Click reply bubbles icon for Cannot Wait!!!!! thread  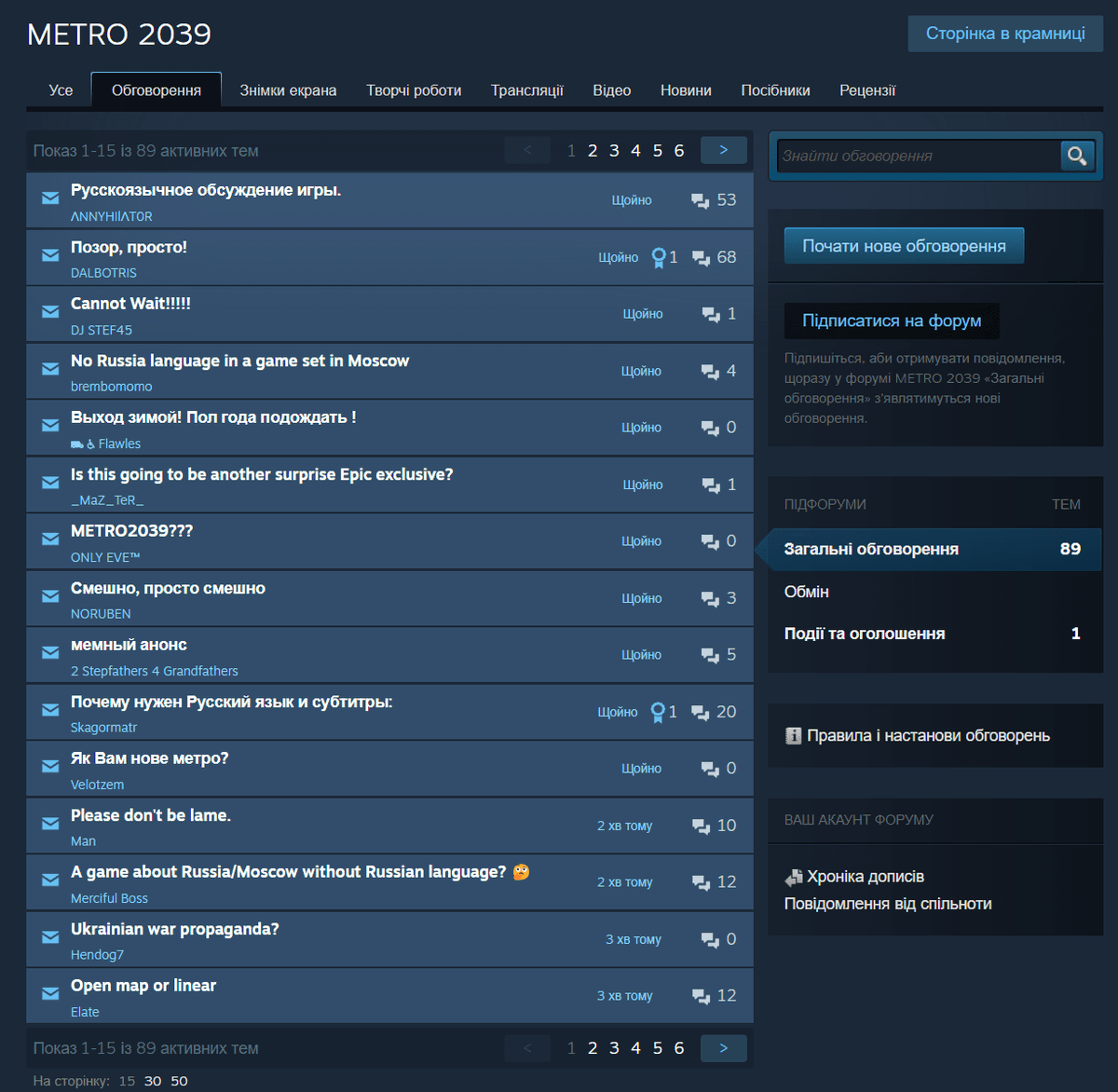tap(711, 315)
